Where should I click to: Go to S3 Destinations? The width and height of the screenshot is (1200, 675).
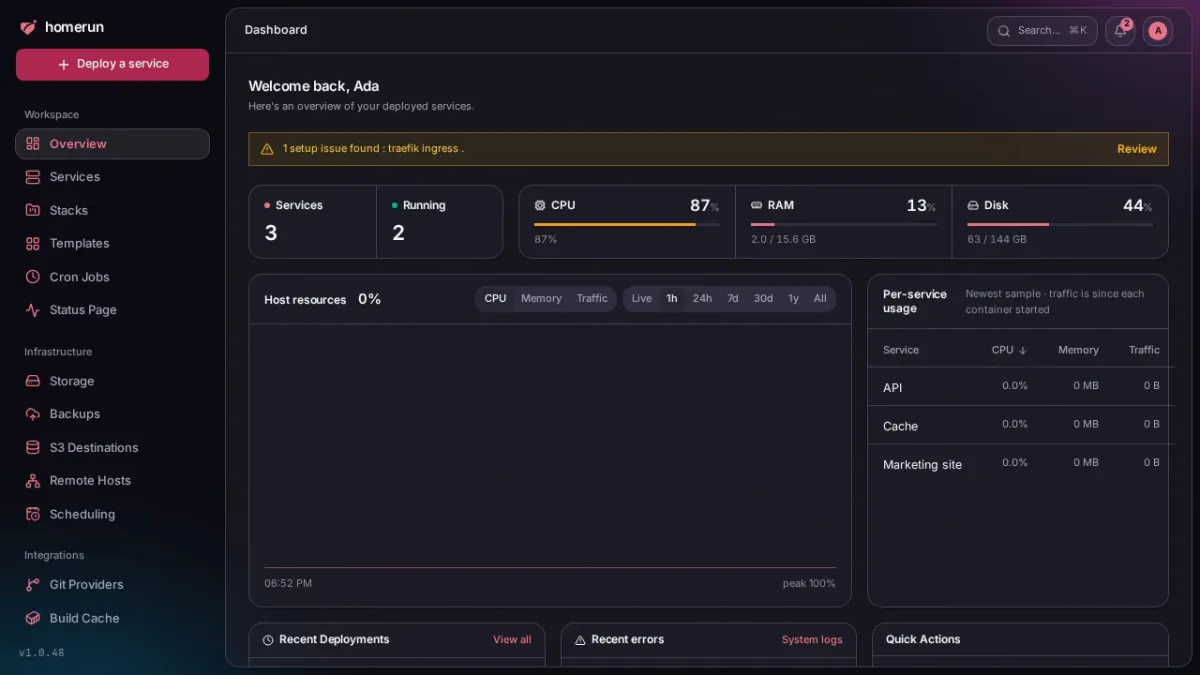tap(112, 447)
